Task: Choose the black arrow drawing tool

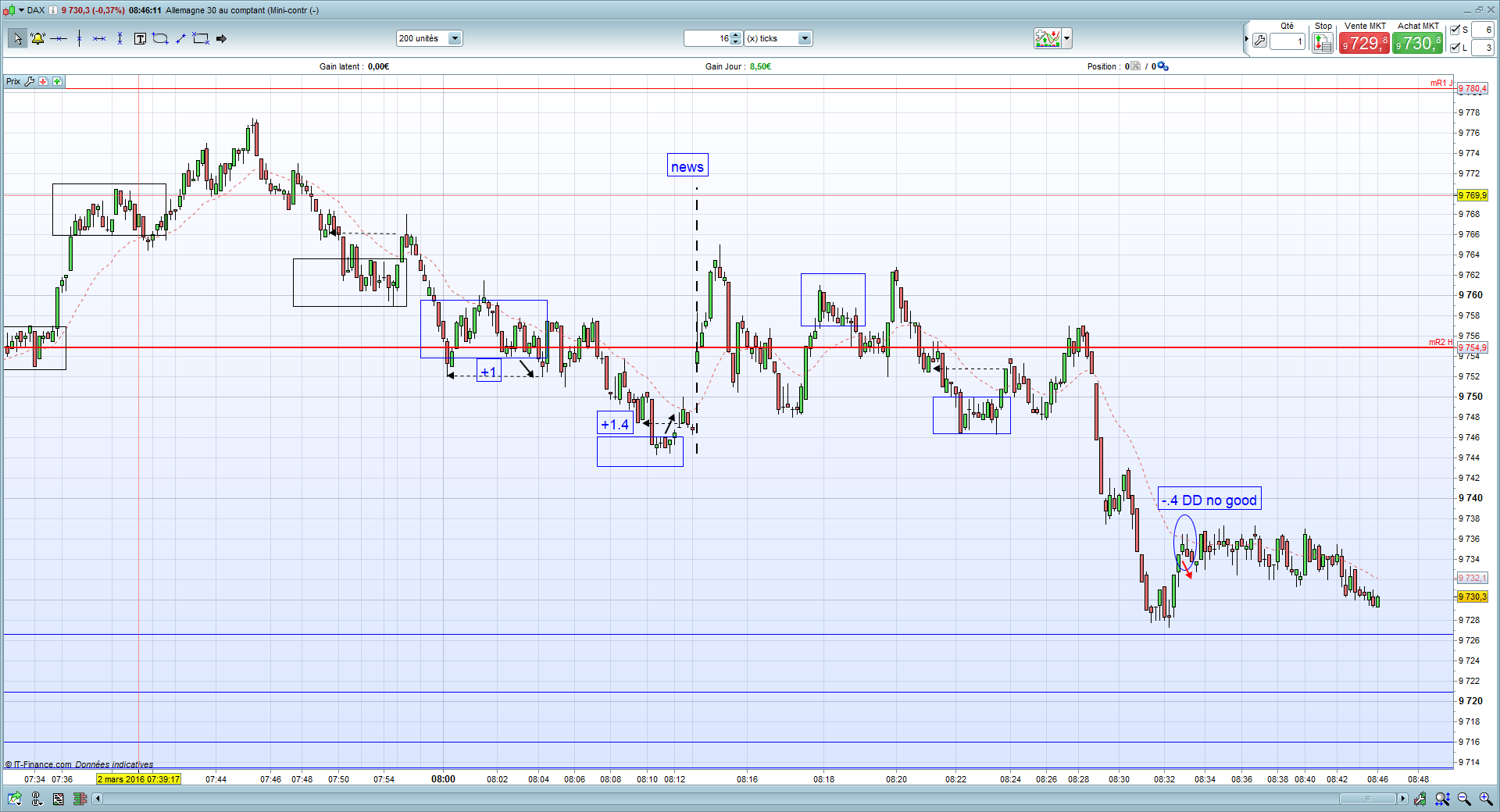Action: pyautogui.click(x=221, y=38)
